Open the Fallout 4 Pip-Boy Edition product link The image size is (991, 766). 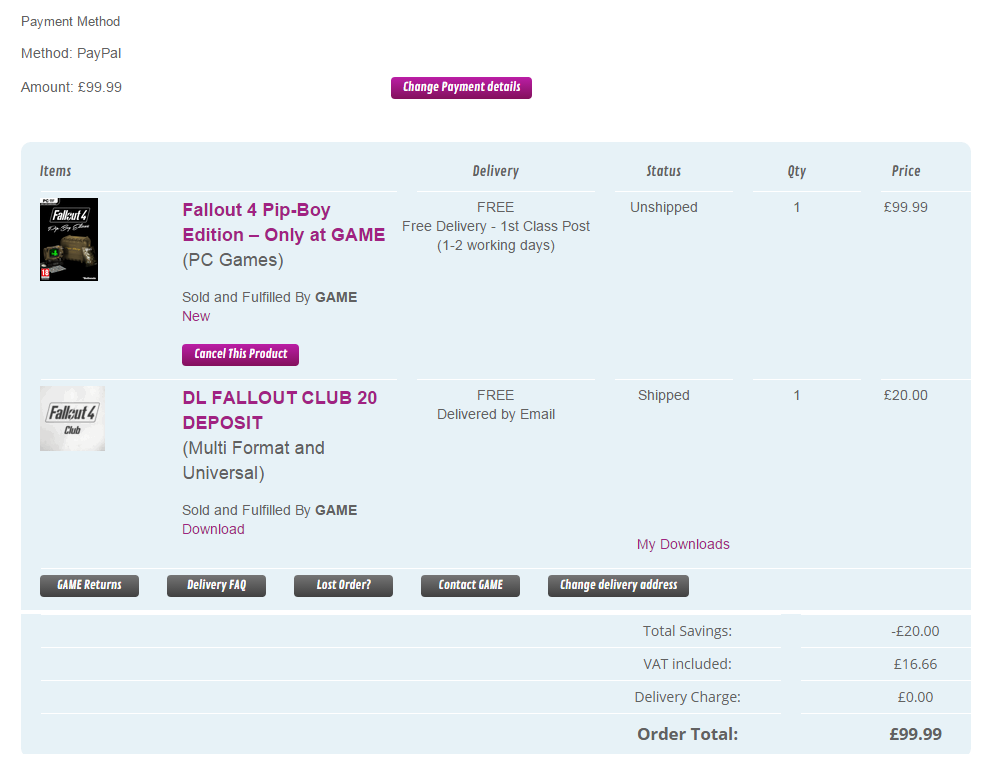click(283, 222)
